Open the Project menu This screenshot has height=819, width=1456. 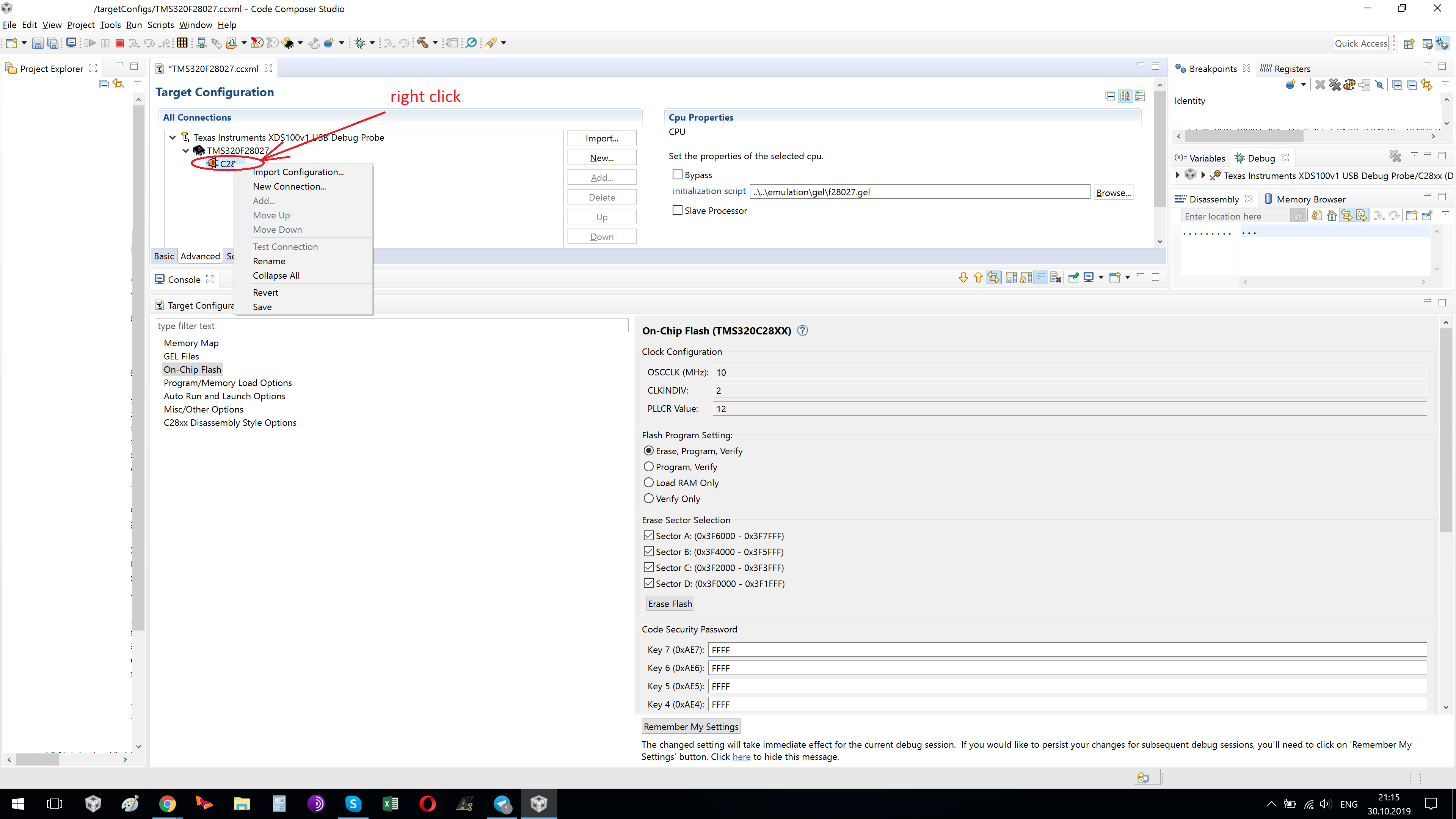pos(81,25)
